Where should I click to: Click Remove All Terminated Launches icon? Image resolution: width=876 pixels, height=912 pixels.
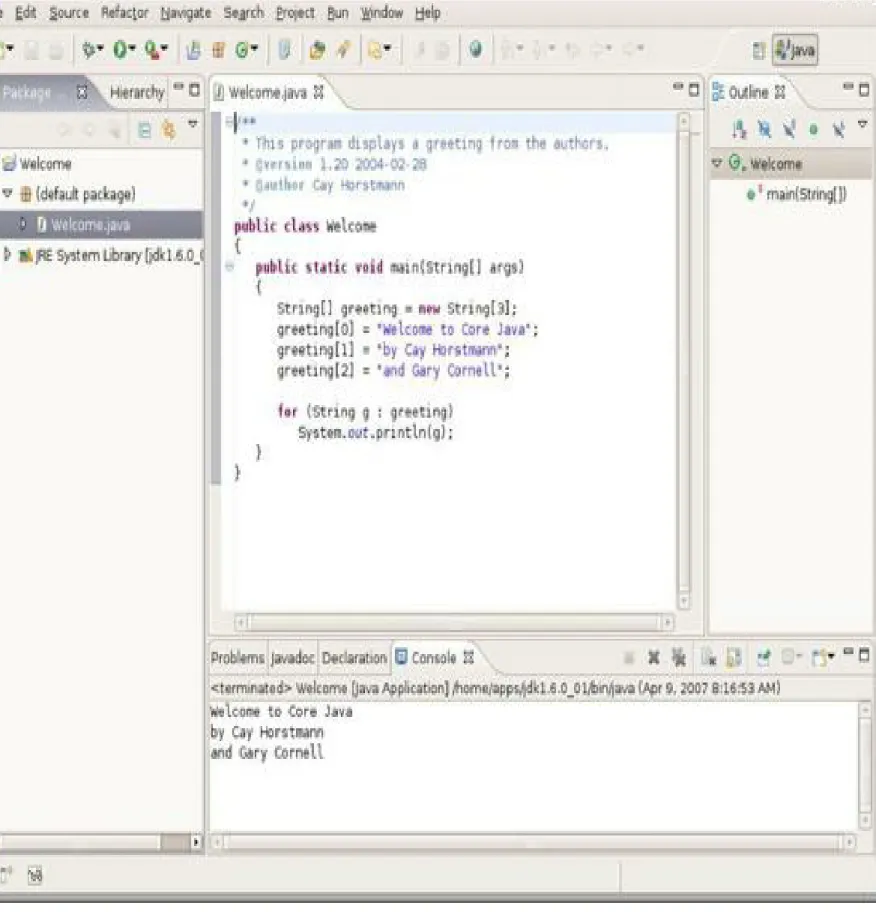click(x=679, y=658)
